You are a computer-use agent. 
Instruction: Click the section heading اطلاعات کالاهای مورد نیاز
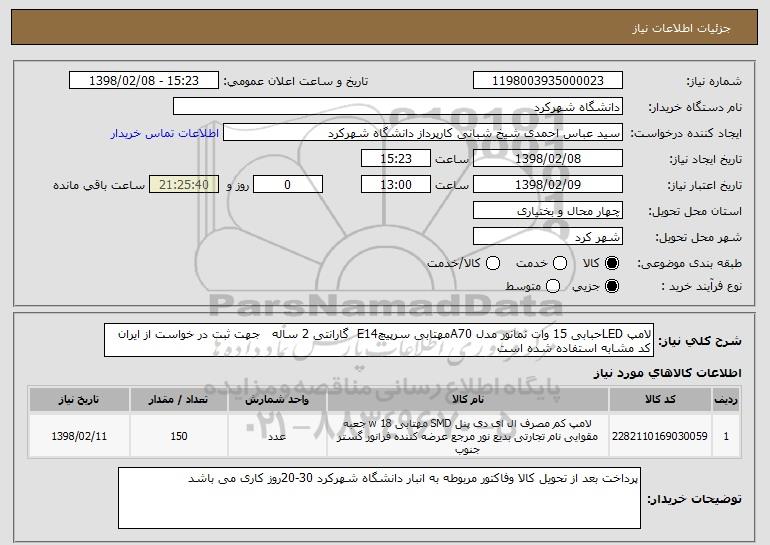click(x=667, y=374)
